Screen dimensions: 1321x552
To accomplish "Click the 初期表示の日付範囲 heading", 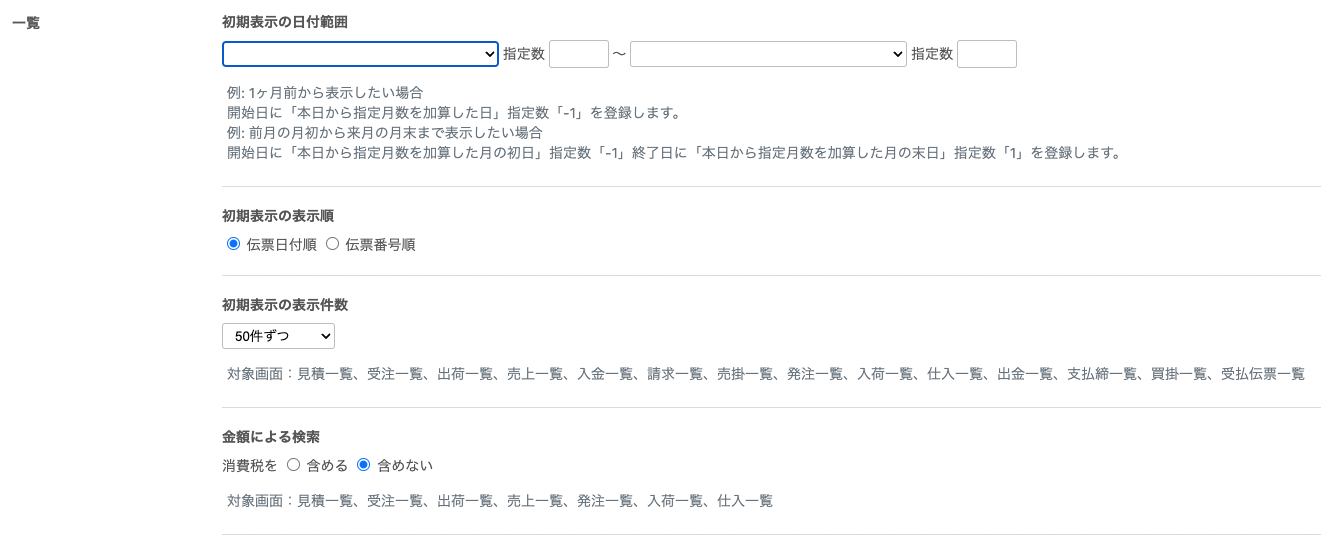I will click(285, 22).
